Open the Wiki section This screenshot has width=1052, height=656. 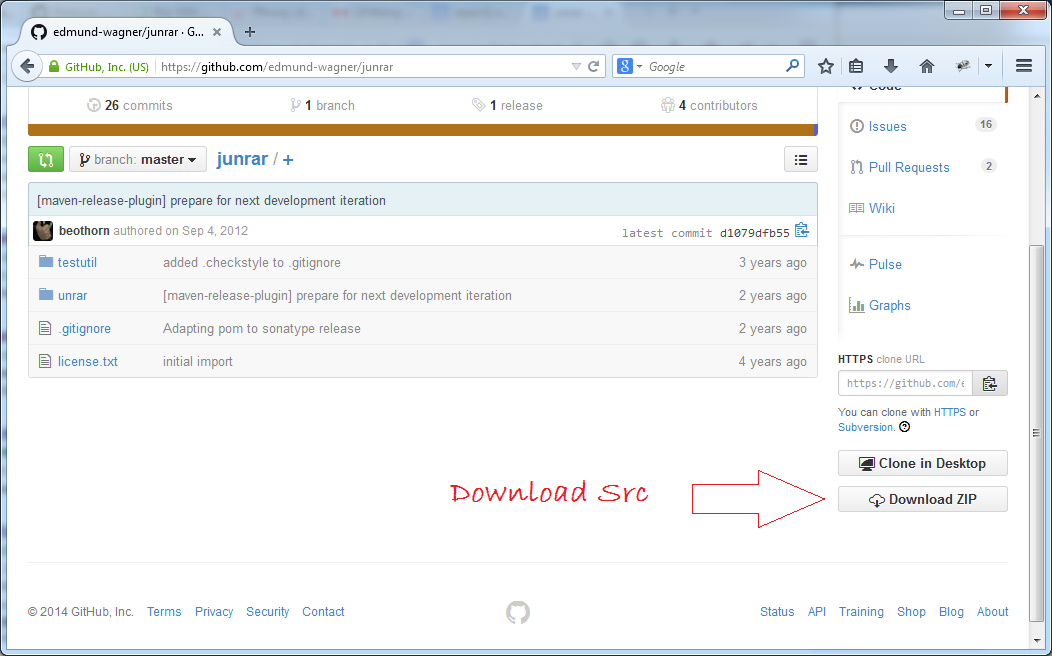pyautogui.click(x=882, y=208)
